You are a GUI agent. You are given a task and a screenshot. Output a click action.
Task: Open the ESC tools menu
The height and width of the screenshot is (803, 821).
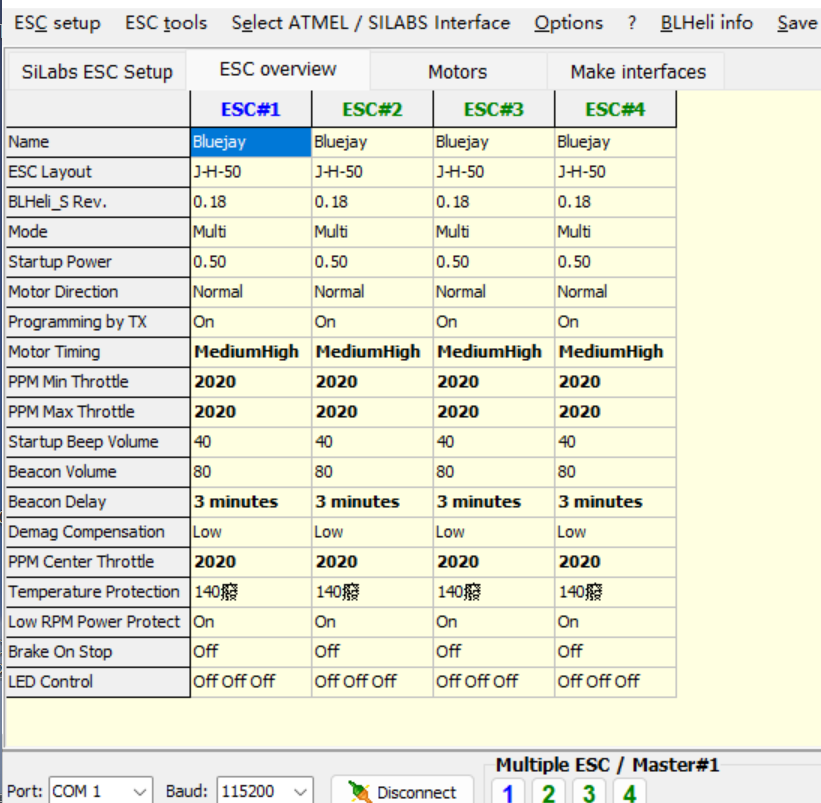click(166, 23)
